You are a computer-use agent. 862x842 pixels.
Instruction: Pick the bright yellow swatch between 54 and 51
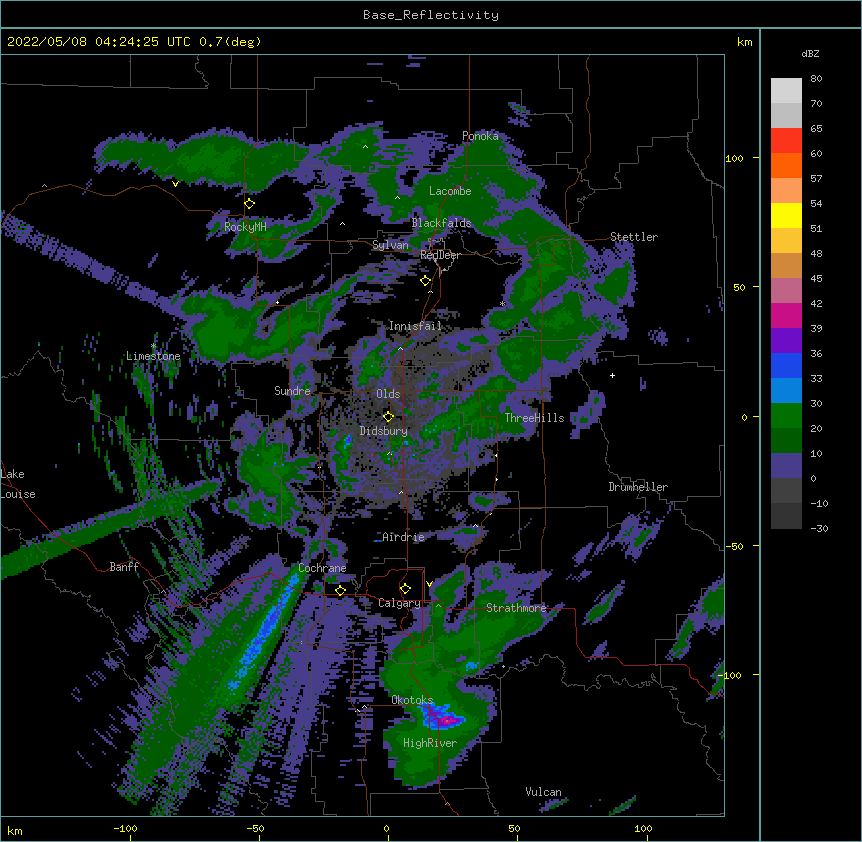click(786, 215)
